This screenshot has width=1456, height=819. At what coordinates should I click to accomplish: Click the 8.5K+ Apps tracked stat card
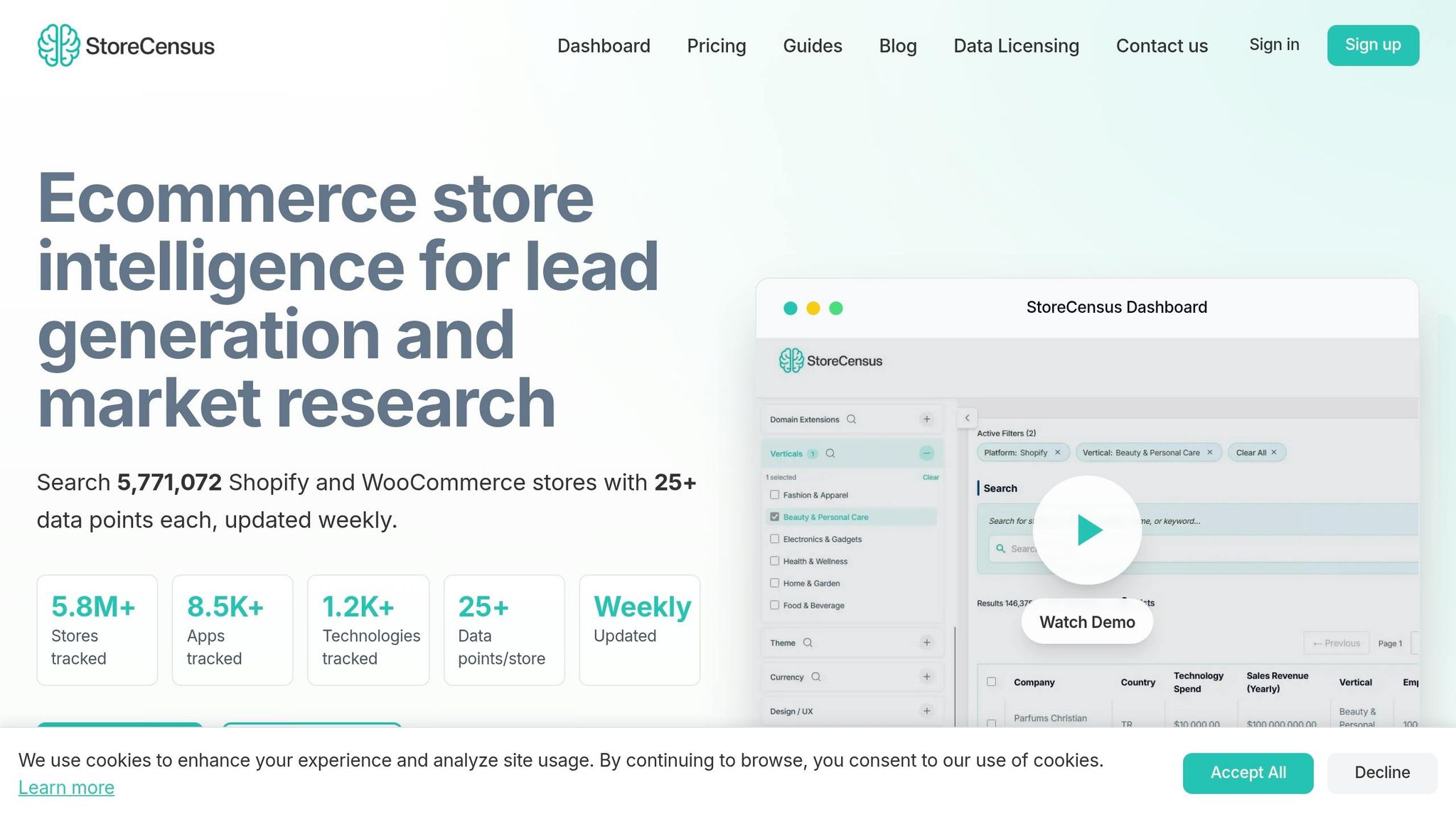tap(232, 630)
